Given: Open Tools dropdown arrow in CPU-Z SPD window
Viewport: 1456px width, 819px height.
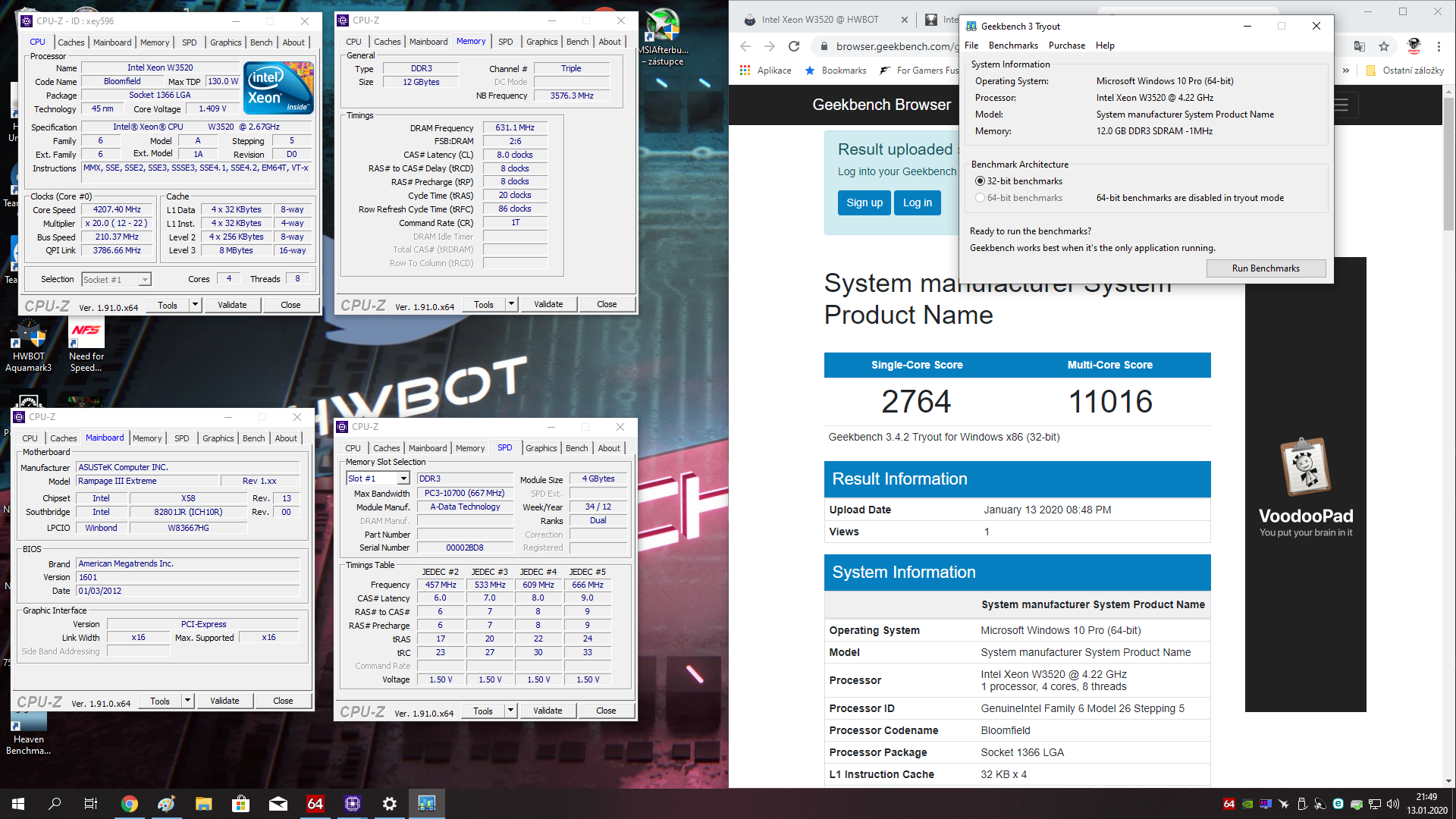Looking at the screenshot, I should click(x=510, y=711).
